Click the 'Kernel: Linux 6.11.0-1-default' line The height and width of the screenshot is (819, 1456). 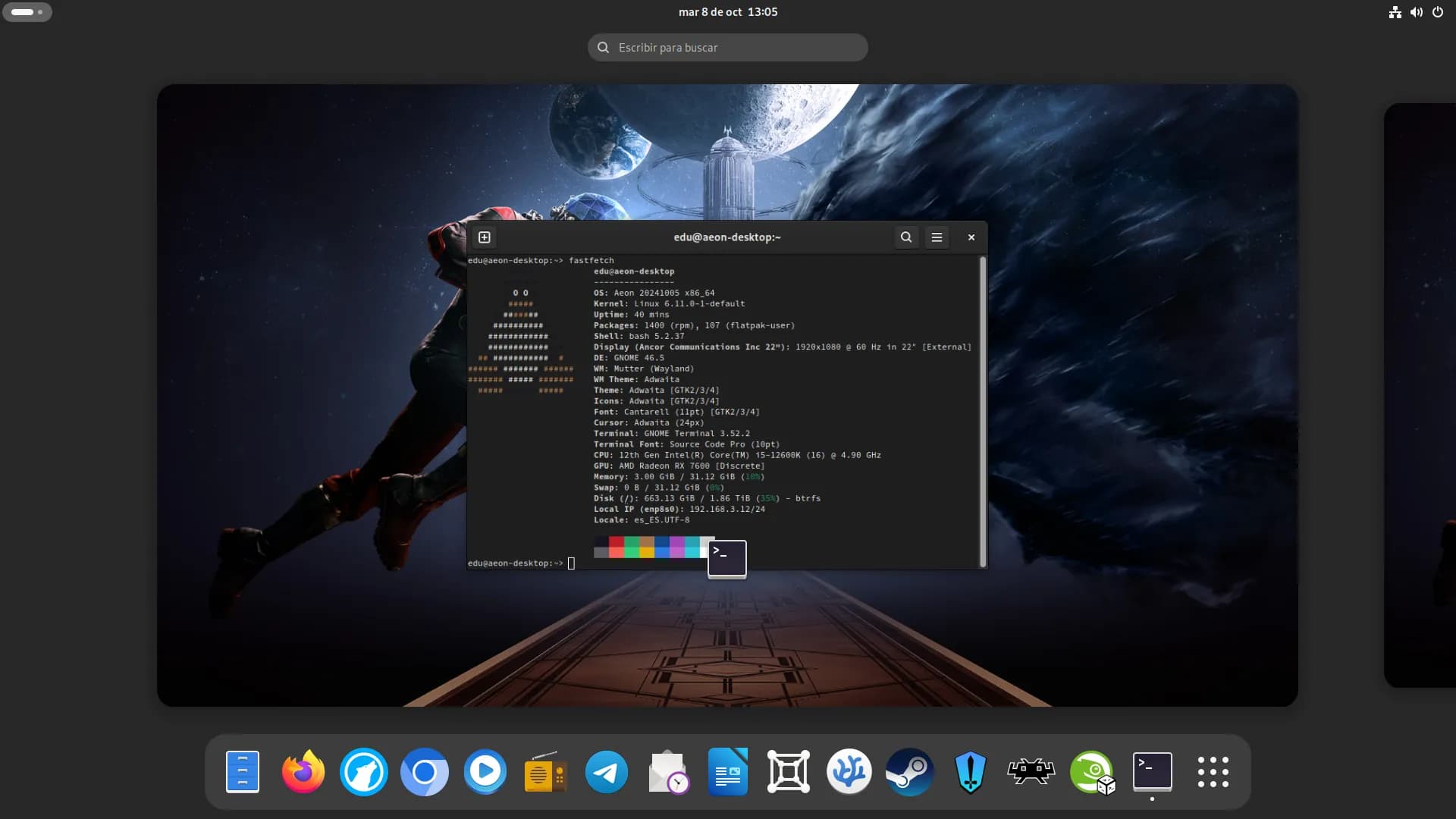click(669, 303)
